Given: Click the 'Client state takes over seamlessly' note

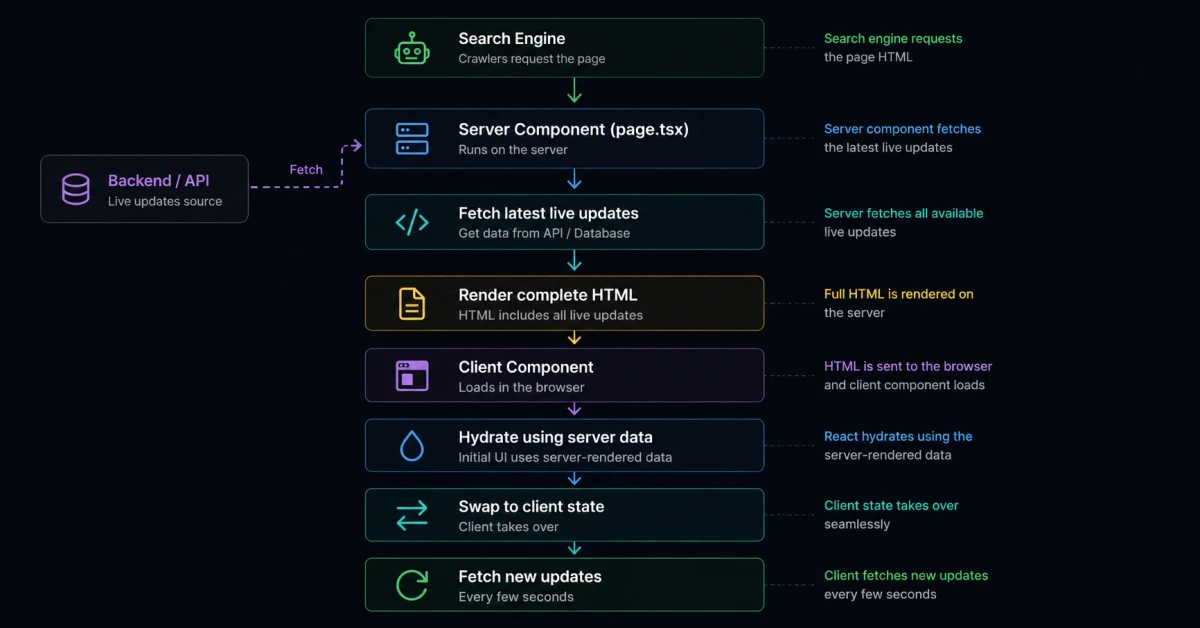Looking at the screenshot, I should point(891,515).
